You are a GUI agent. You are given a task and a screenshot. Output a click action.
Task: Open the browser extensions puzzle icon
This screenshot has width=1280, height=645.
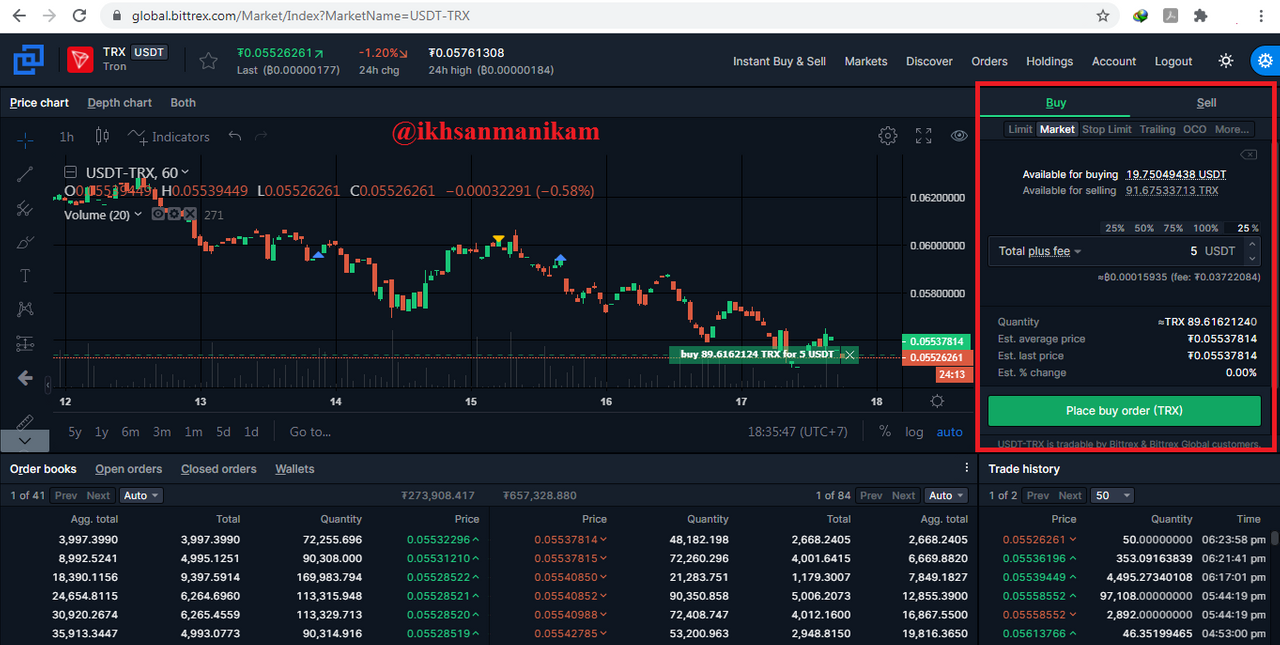click(1201, 16)
